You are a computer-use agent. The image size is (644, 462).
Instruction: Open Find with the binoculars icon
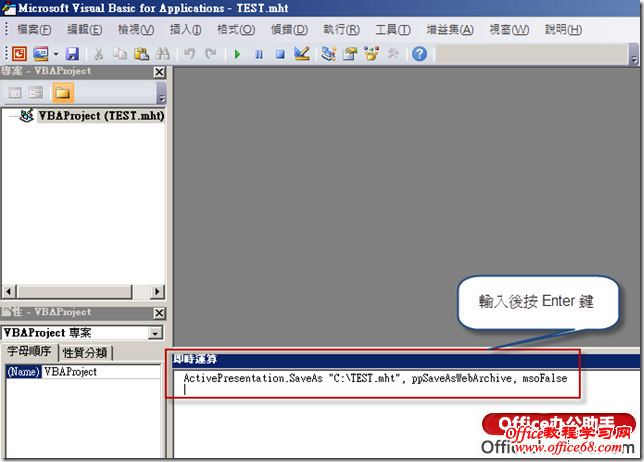(x=163, y=54)
